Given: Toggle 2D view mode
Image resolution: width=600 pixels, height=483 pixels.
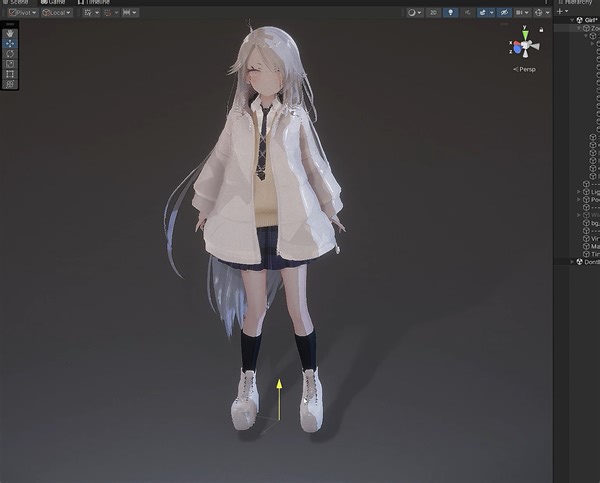Looking at the screenshot, I should pos(433,13).
